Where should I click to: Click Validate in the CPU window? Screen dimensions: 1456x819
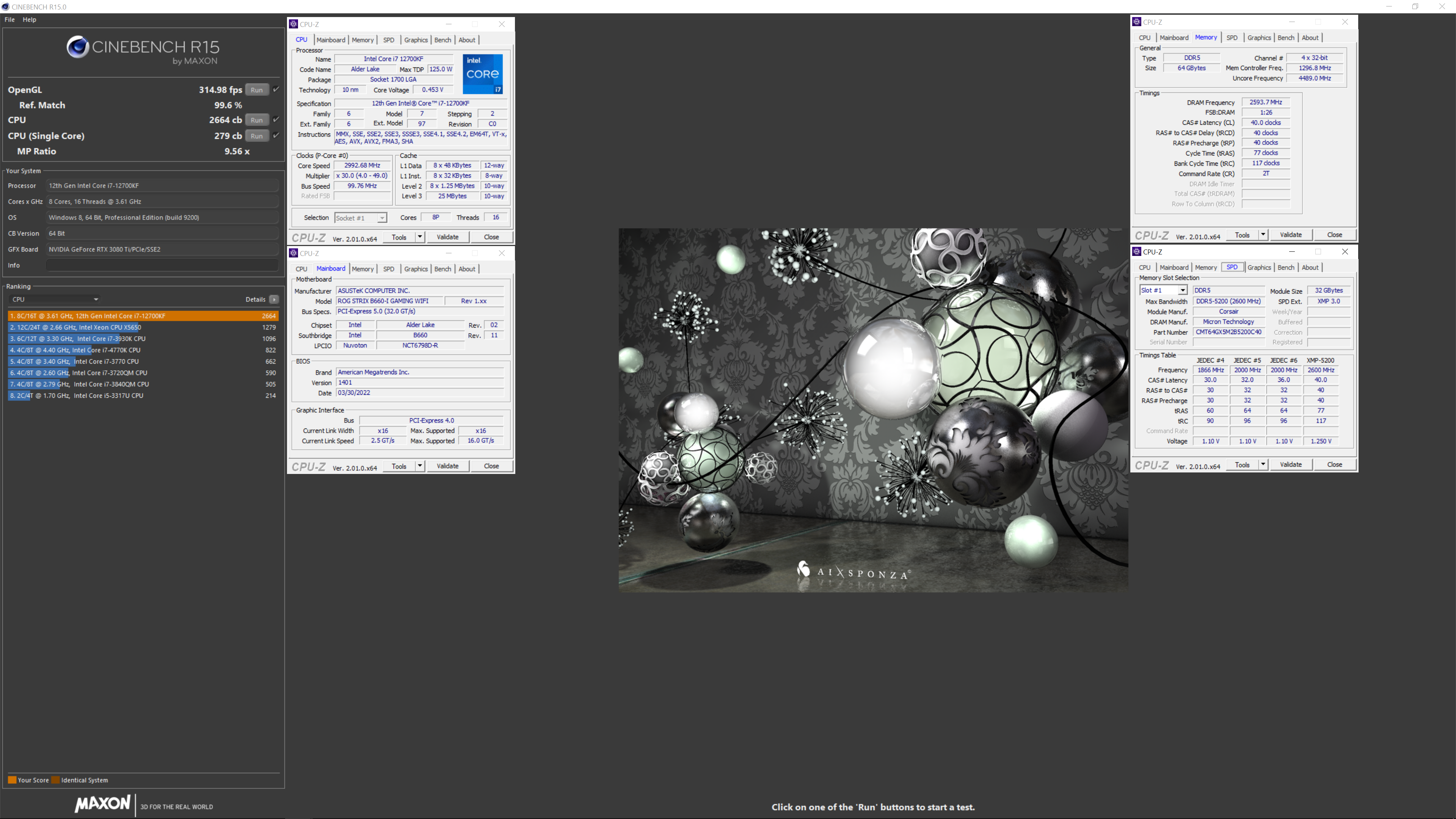[448, 237]
